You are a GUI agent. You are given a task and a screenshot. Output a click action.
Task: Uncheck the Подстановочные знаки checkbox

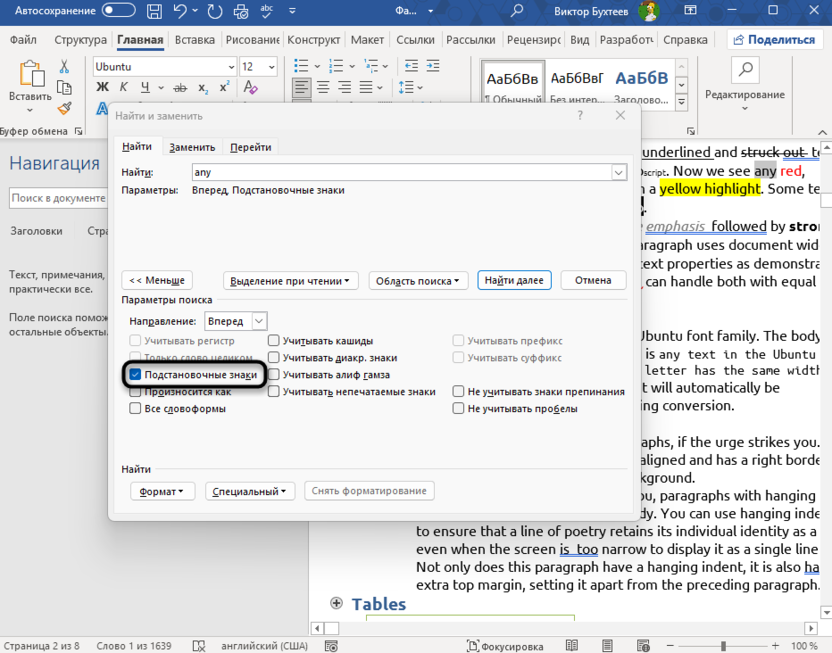coord(135,375)
